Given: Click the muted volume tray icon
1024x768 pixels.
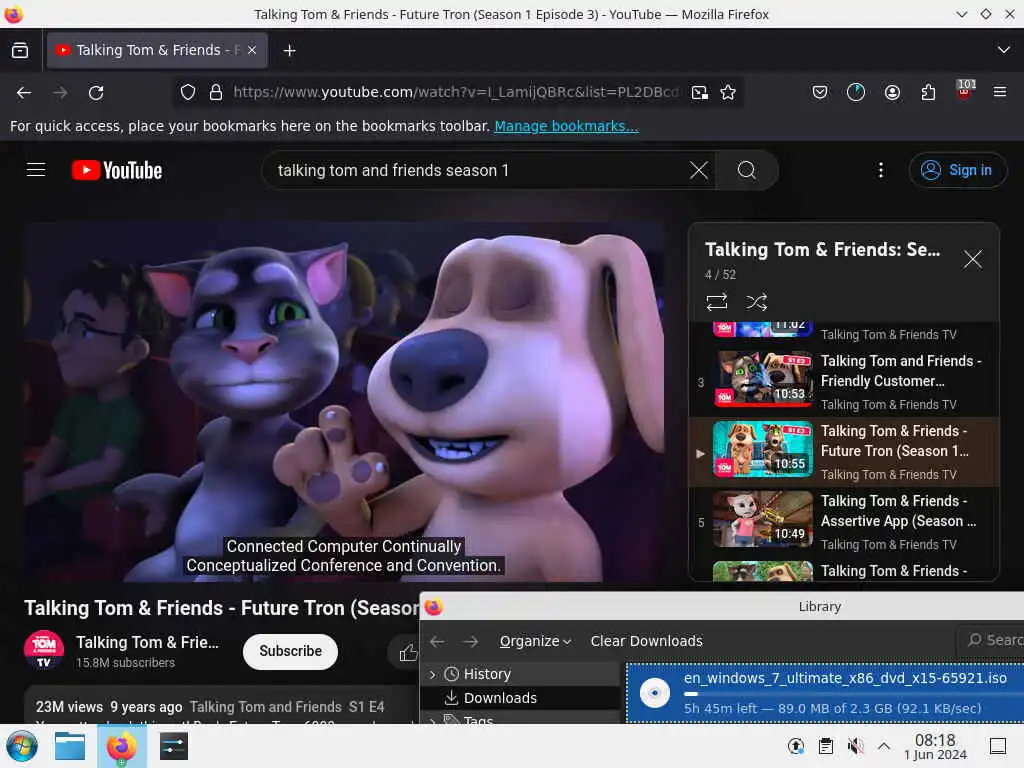Looking at the screenshot, I should (854, 746).
